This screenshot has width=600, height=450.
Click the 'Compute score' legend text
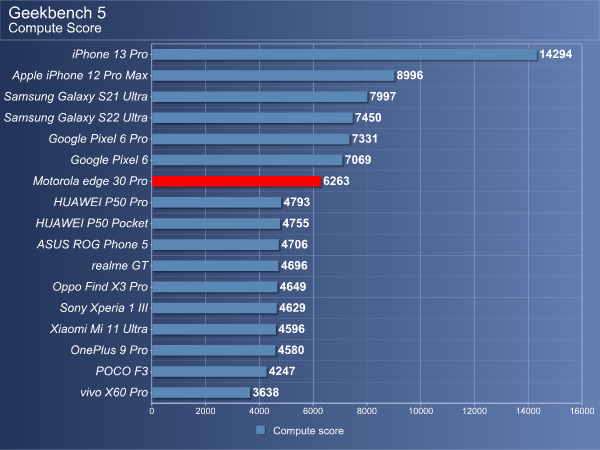click(x=308, y=431)
